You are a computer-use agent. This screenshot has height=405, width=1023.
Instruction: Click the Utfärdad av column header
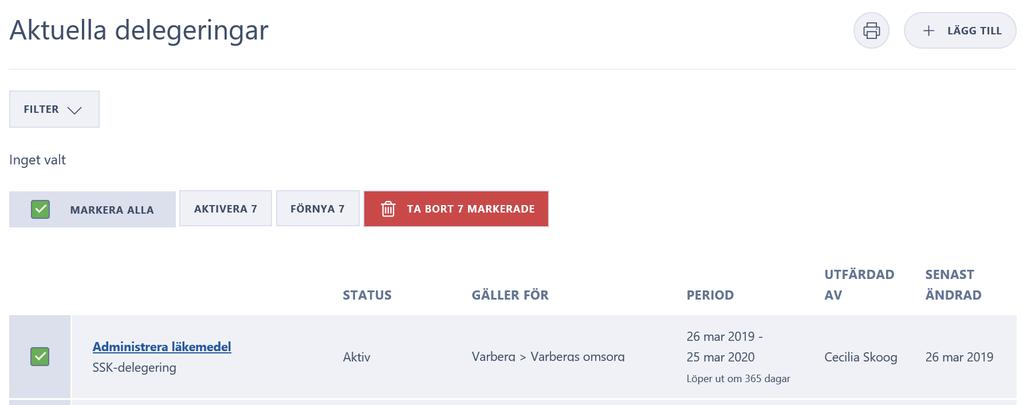click(x=859, y=284)
